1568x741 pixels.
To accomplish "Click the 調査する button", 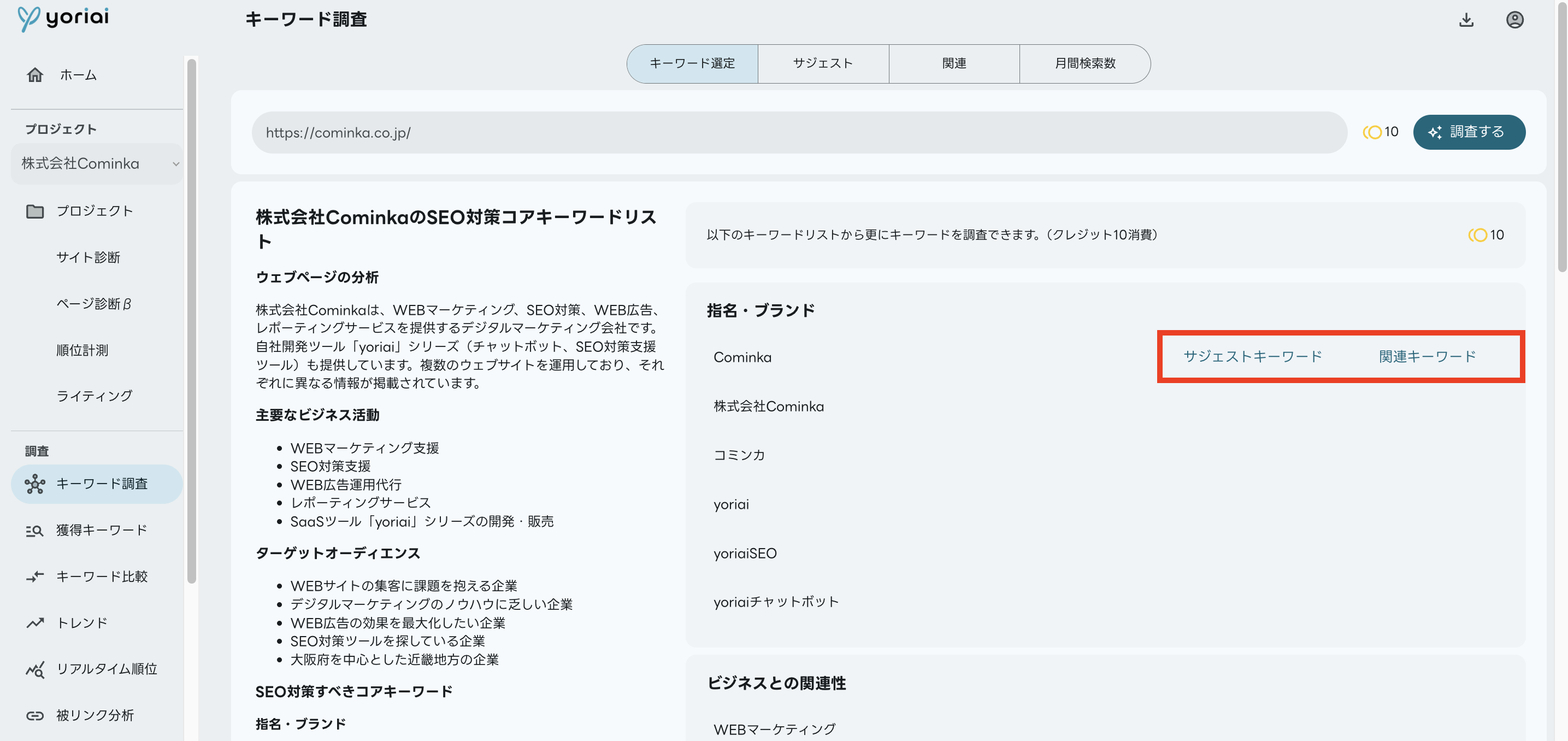I will click(x=1469, y=132).
